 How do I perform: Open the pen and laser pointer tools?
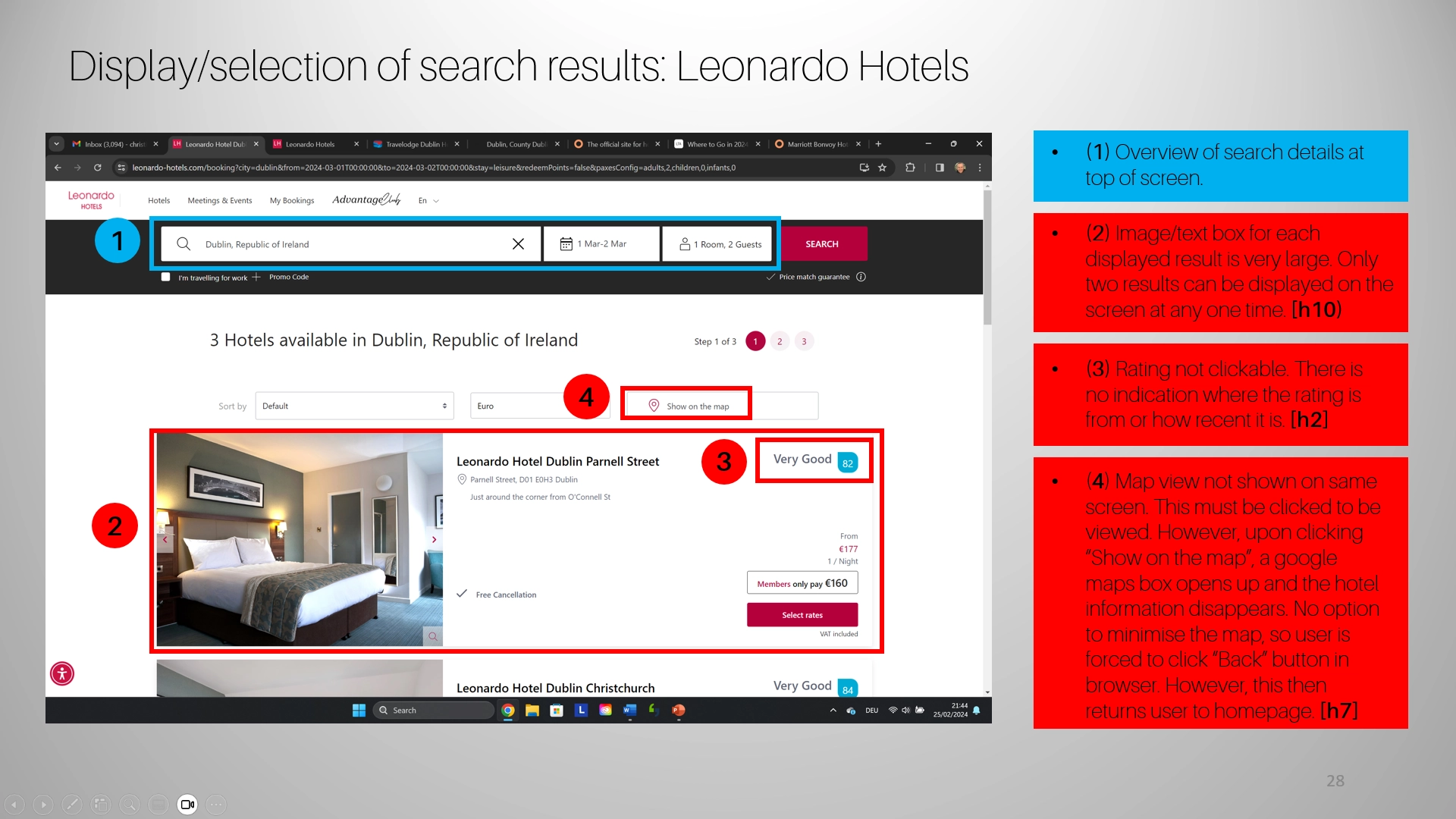(72, 805)
